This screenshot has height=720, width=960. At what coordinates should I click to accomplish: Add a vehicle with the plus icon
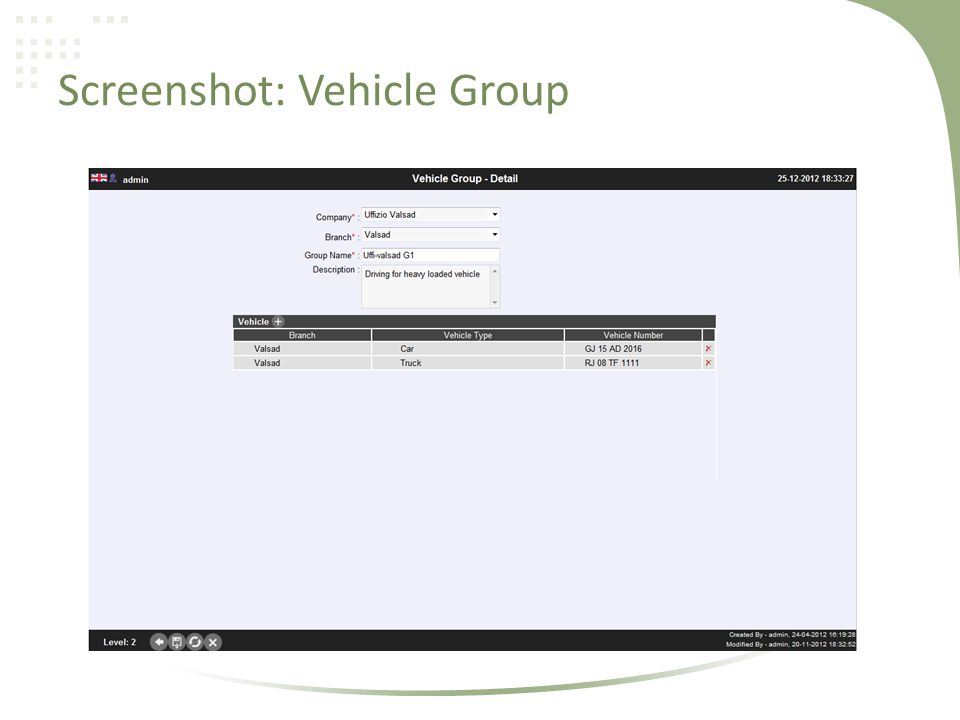278,321
